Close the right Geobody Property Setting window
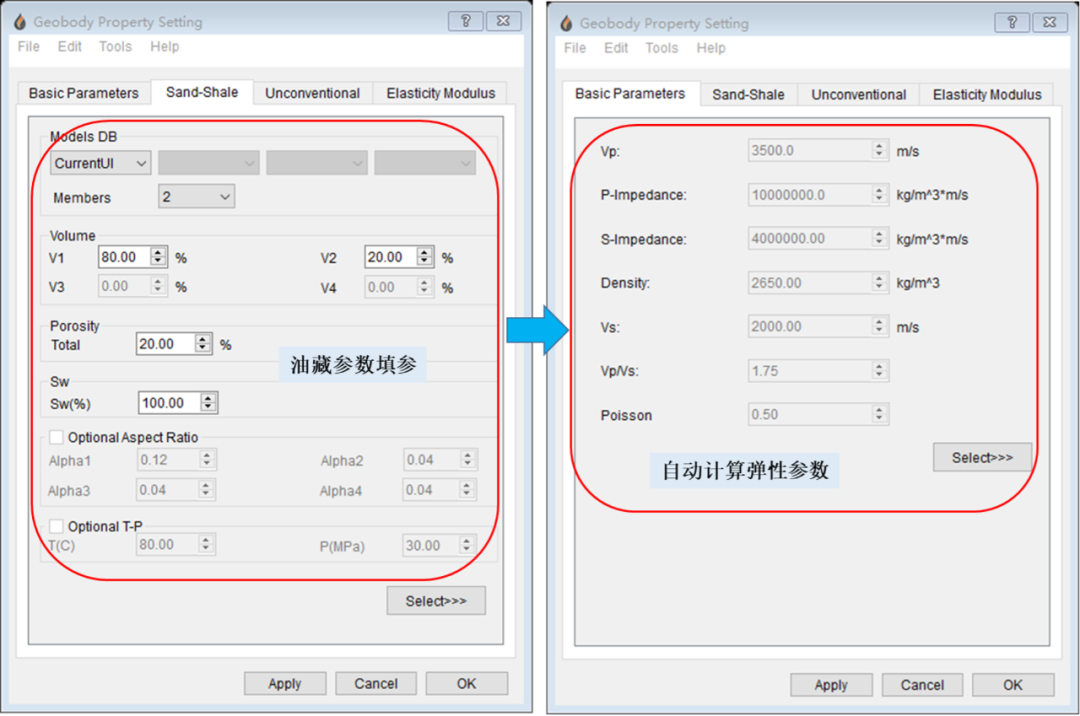Image resolution: width=1080 pixels, height=716 pixels. pyautogui.click(x=1050, y=22)
